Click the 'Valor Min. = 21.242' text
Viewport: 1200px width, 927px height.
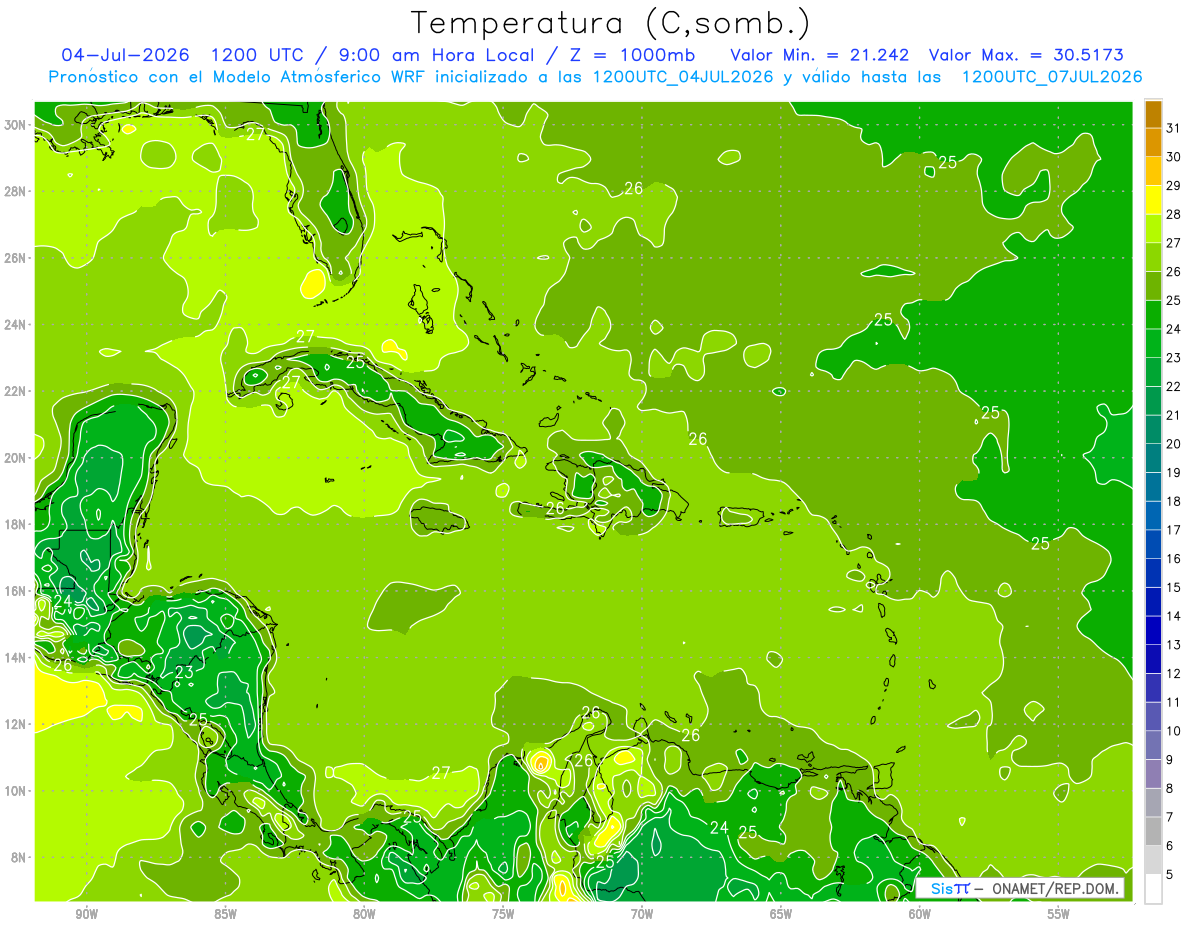(x=820, y=54)
